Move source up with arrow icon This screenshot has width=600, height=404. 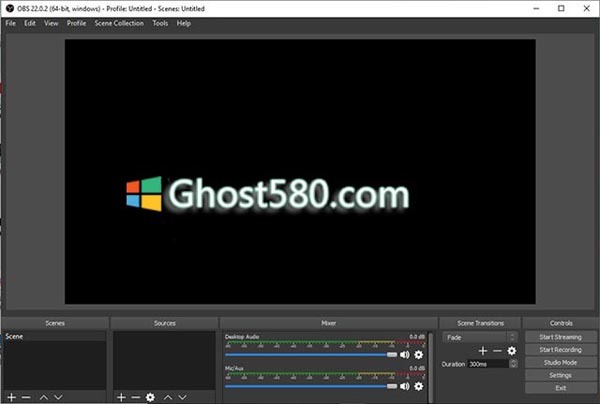pos(168,397)
